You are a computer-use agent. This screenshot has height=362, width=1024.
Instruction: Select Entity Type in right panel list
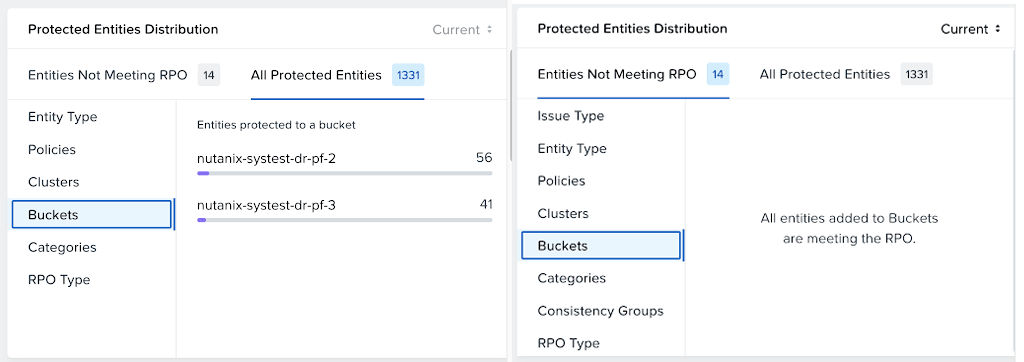tap(572, 148)
